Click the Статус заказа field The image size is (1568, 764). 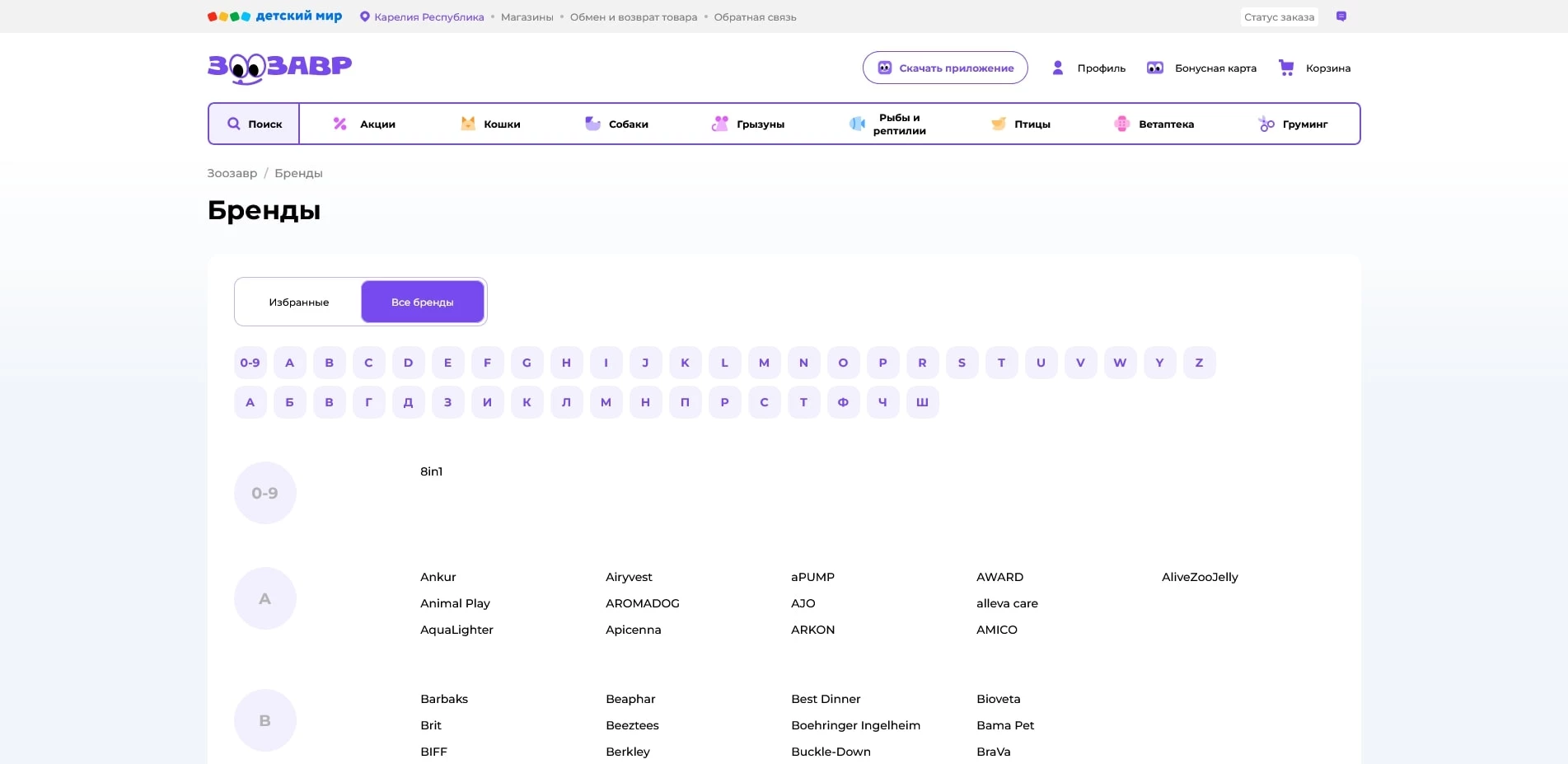1279,17
